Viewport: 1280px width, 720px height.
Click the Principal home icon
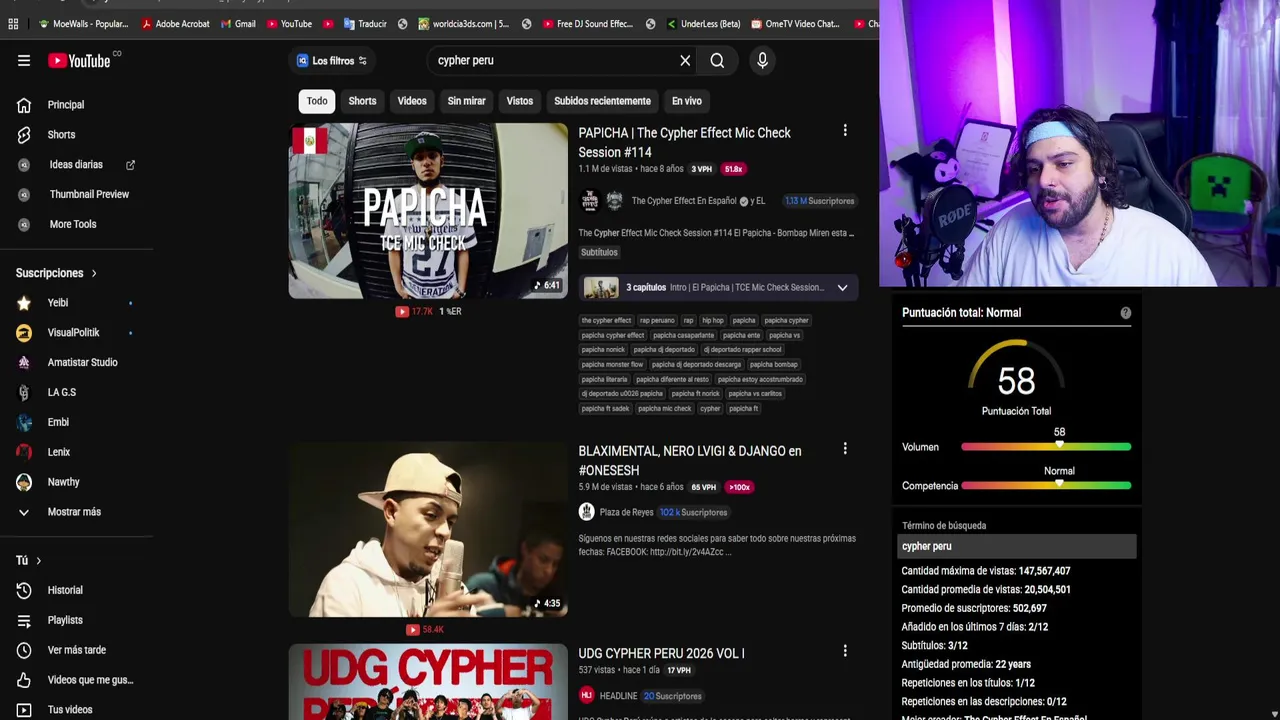tap(24, 105)
